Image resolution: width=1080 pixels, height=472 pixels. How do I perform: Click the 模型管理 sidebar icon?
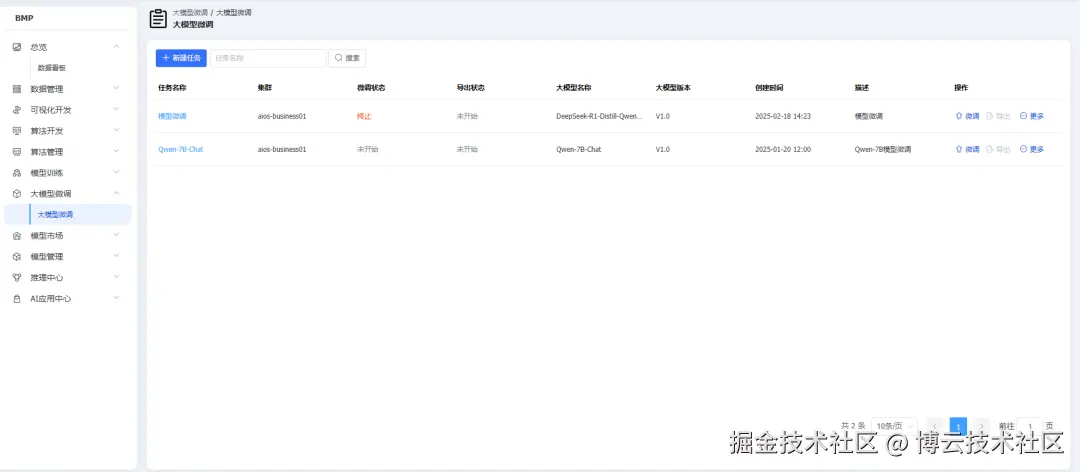coord(17,256)
